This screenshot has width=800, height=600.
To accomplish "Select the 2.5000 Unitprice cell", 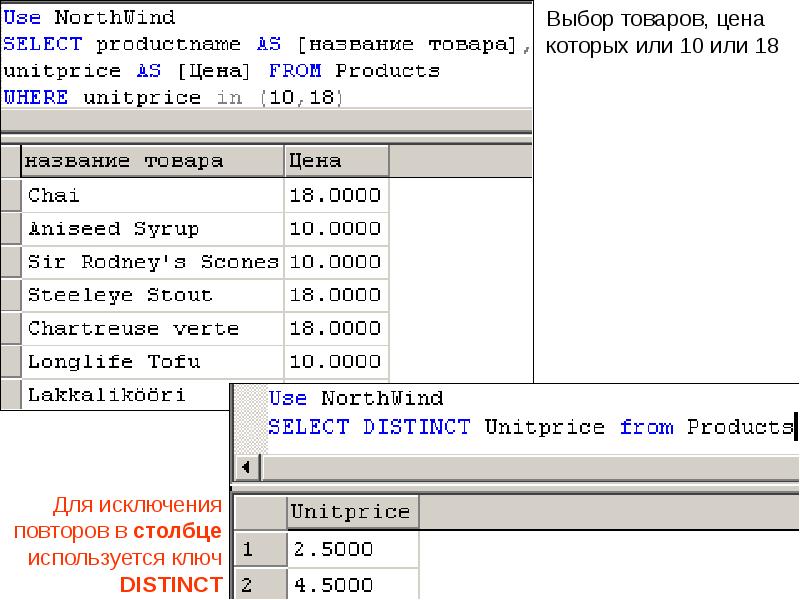I will point(353,549).
